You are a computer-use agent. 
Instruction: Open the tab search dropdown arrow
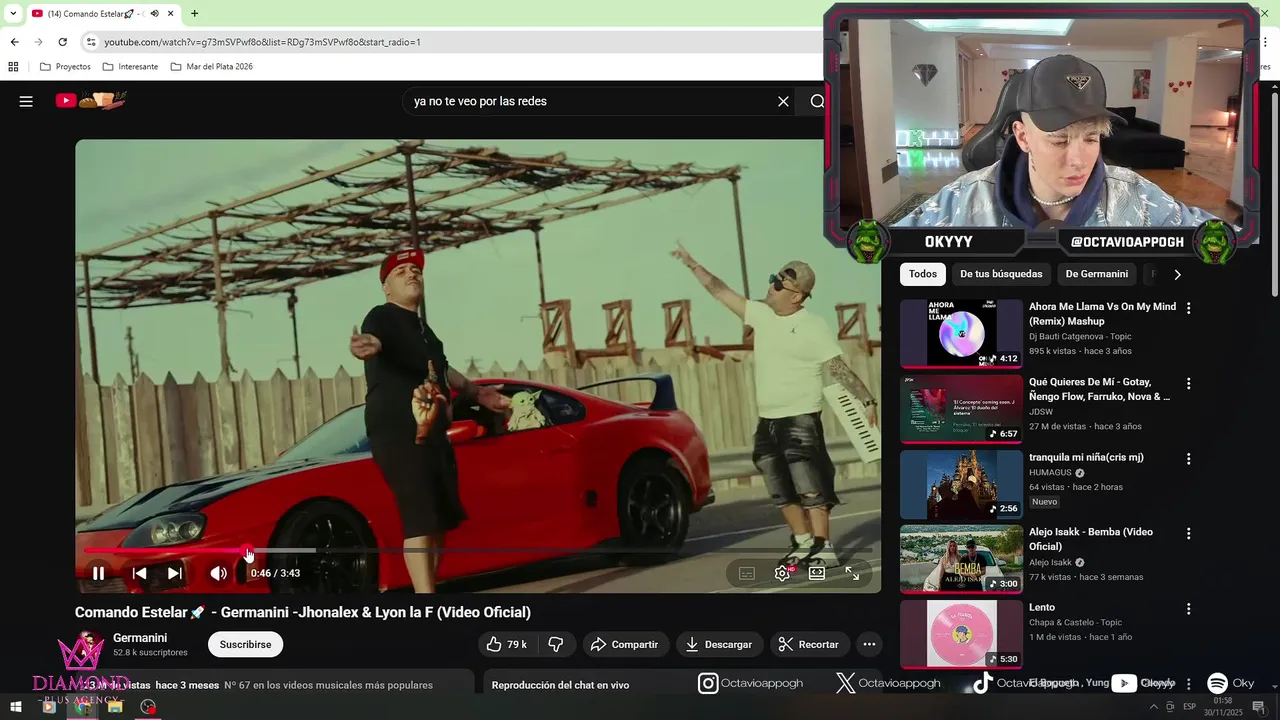(x=13, y=14)
